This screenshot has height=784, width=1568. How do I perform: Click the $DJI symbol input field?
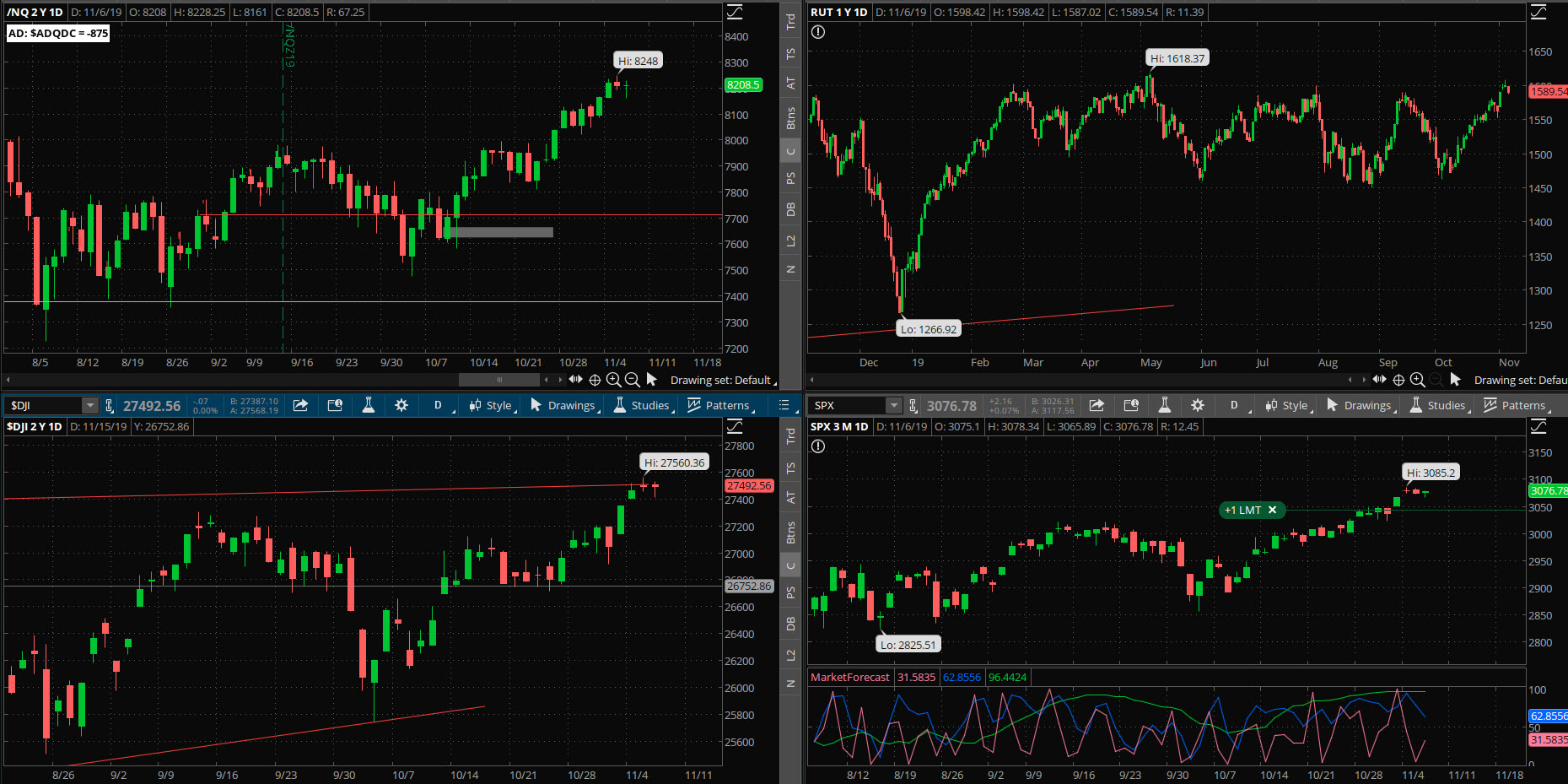click(44, 405)
